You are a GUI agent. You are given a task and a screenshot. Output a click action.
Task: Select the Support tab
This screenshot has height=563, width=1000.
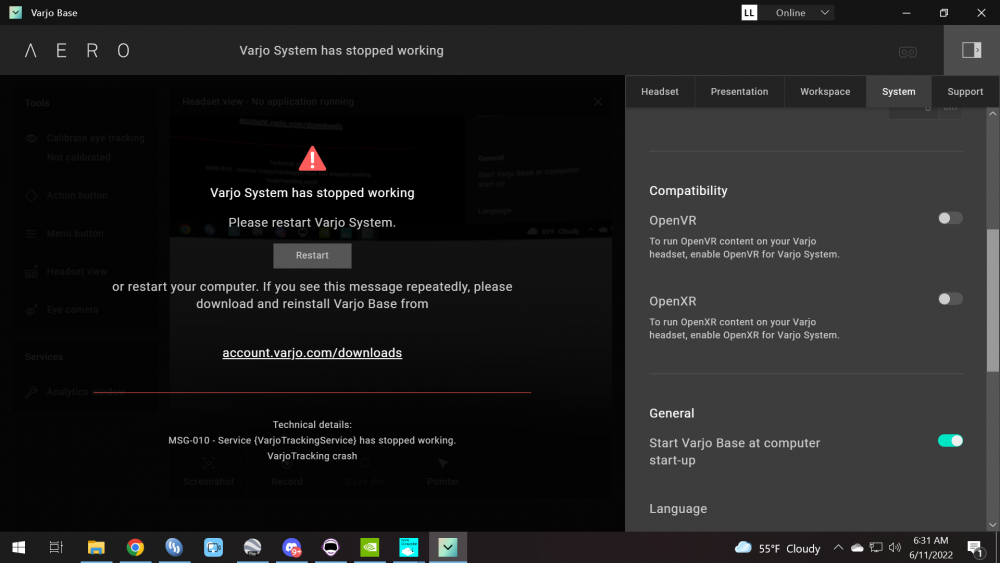(x=965, y=91)
